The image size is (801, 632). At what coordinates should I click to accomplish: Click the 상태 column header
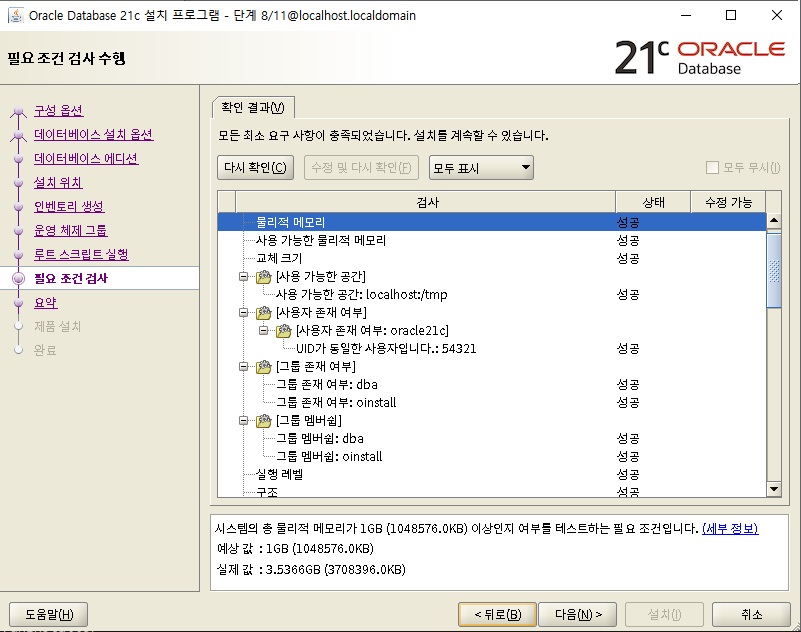(653, 202)
